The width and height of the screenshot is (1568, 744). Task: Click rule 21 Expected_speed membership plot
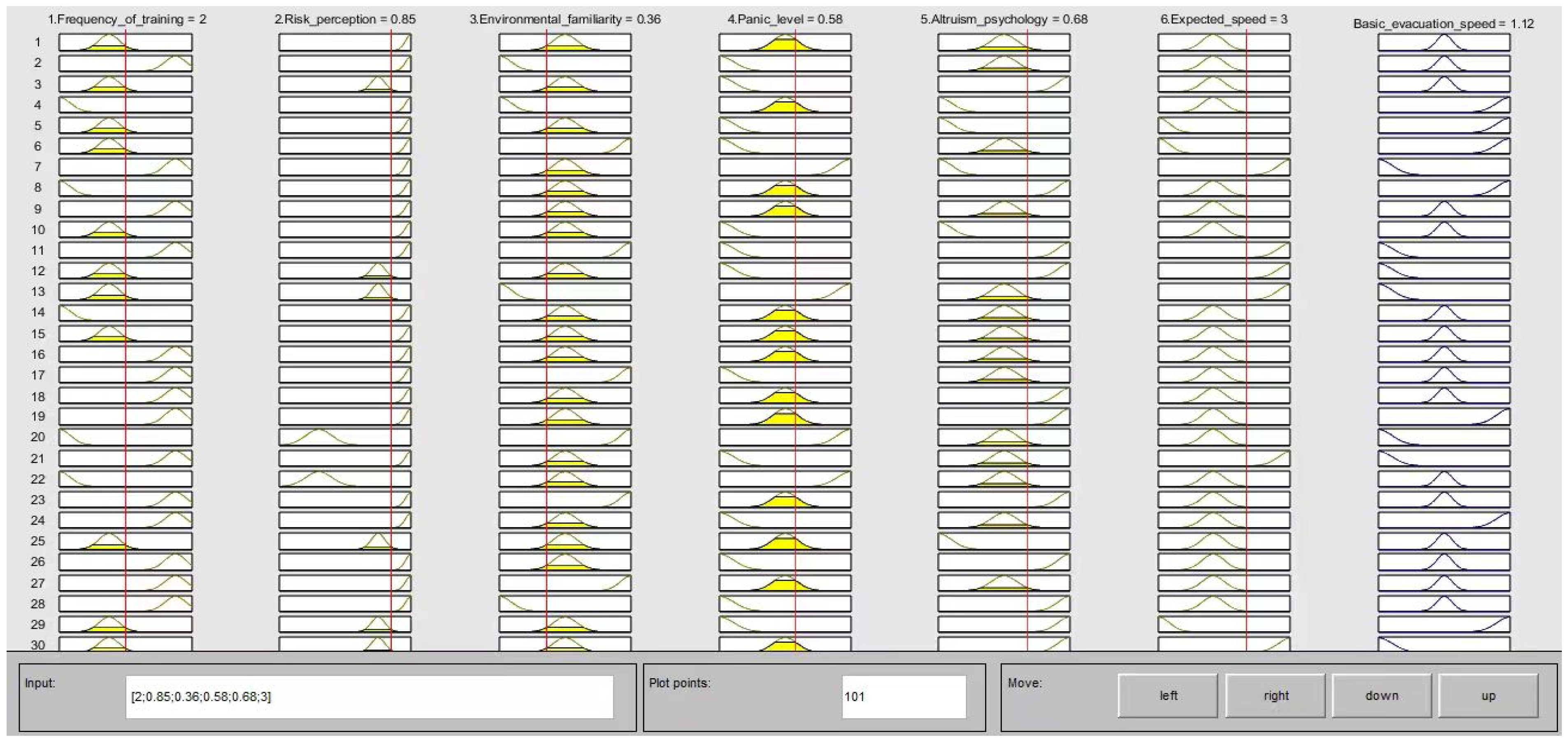(1224, 458)
